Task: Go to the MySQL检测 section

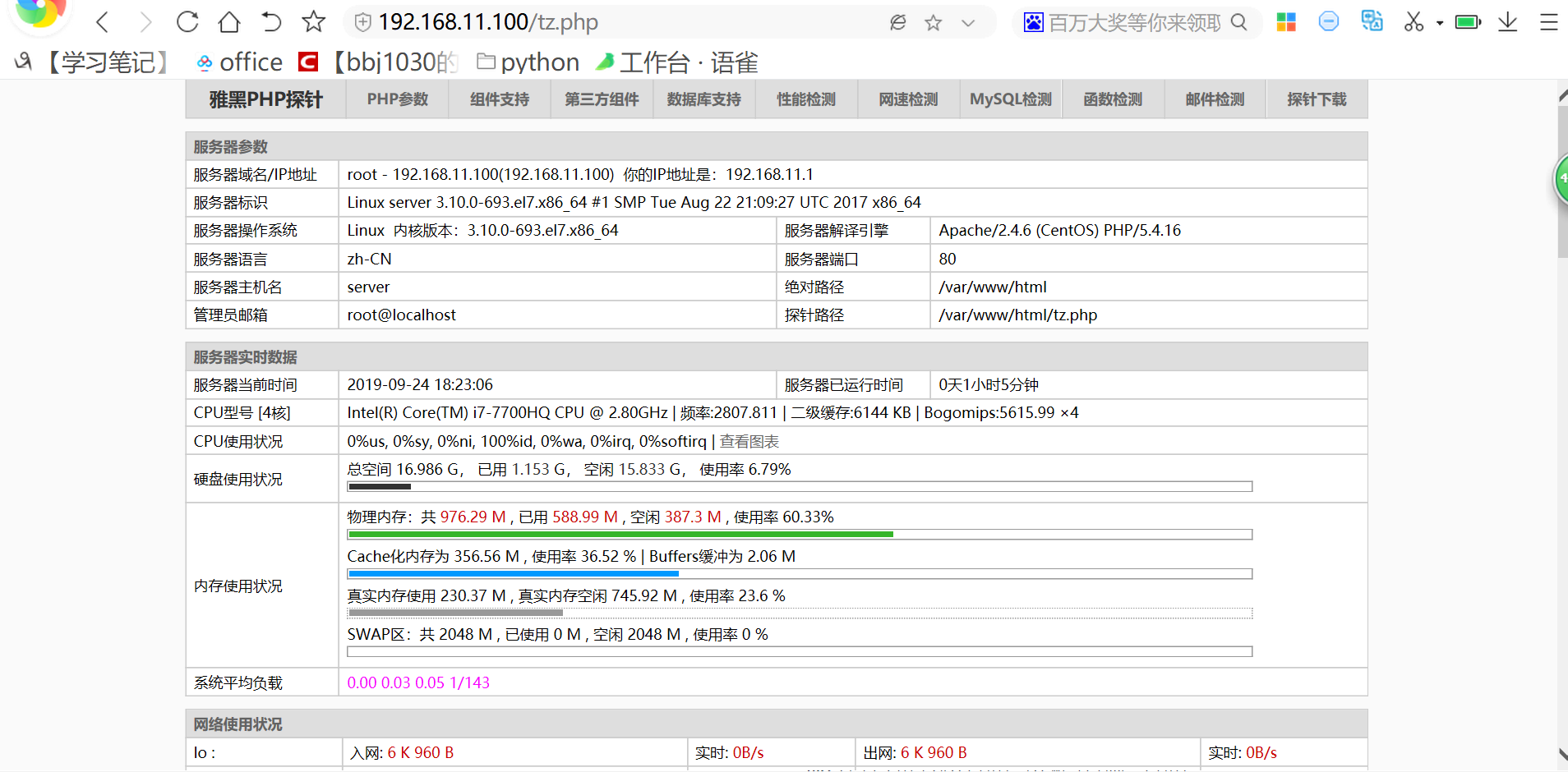Action: click(1011, 99)
